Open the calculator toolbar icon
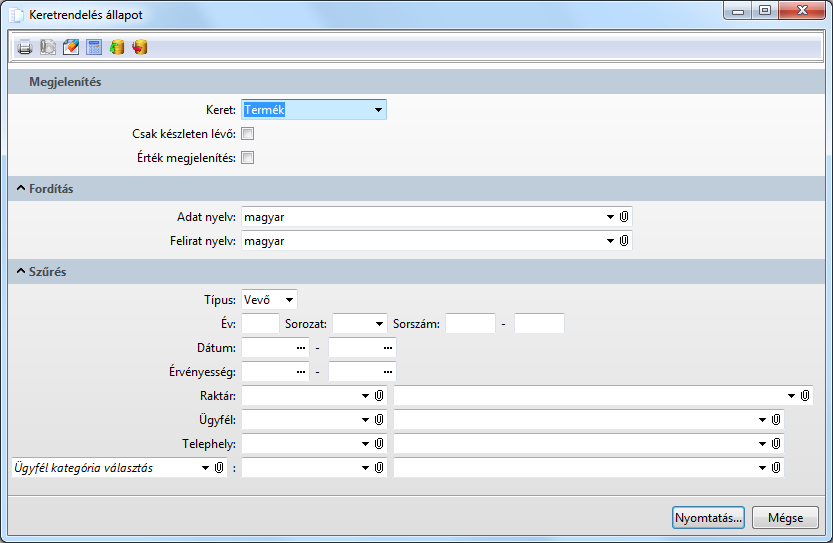This screenshot has height=543, width=833. [x=94, y=47]
